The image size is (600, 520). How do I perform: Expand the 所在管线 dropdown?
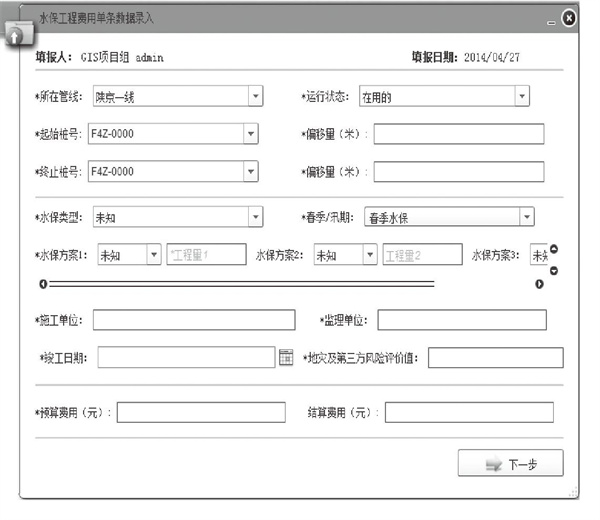[255, 97]
